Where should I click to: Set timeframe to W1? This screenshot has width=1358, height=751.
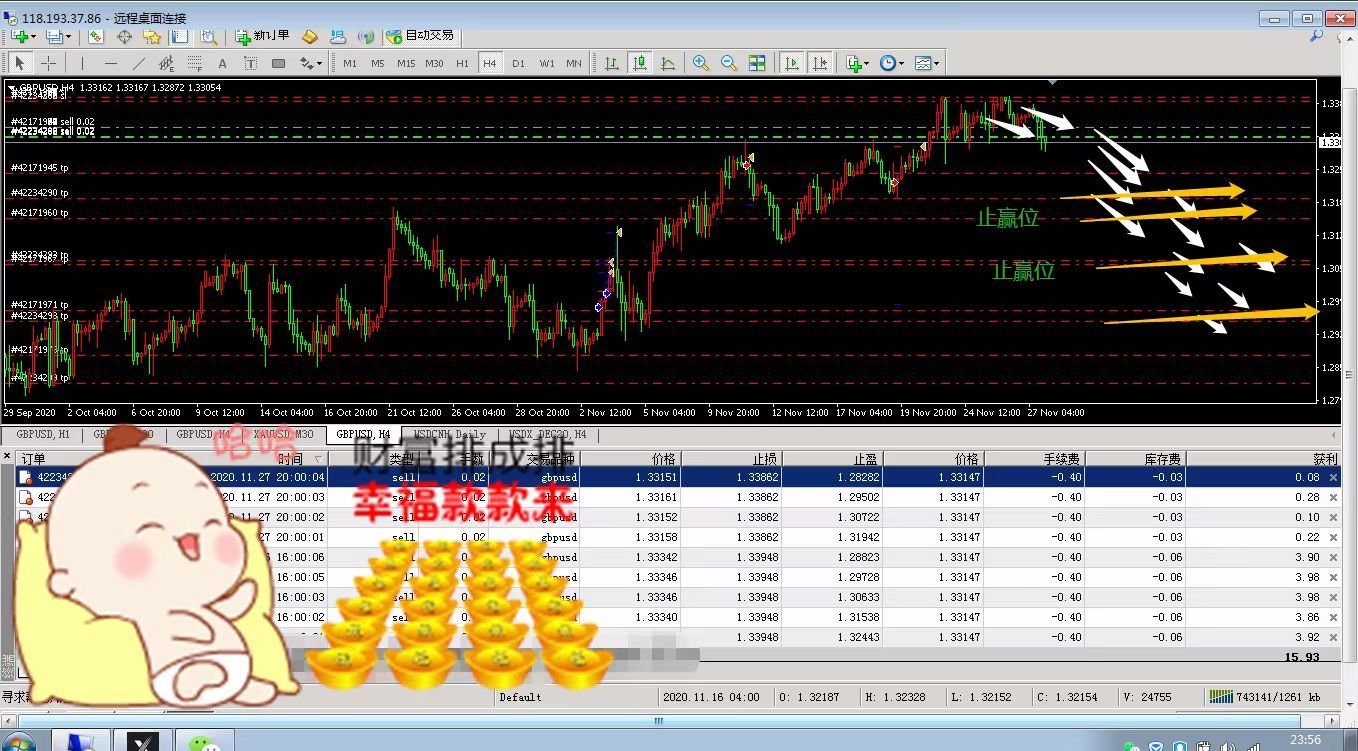(546, 63)
